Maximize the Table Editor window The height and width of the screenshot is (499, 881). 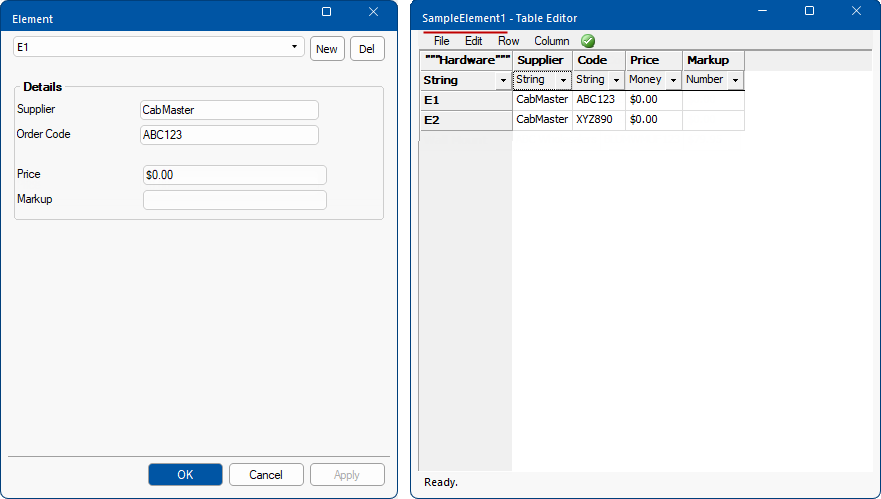pos(809,11)
